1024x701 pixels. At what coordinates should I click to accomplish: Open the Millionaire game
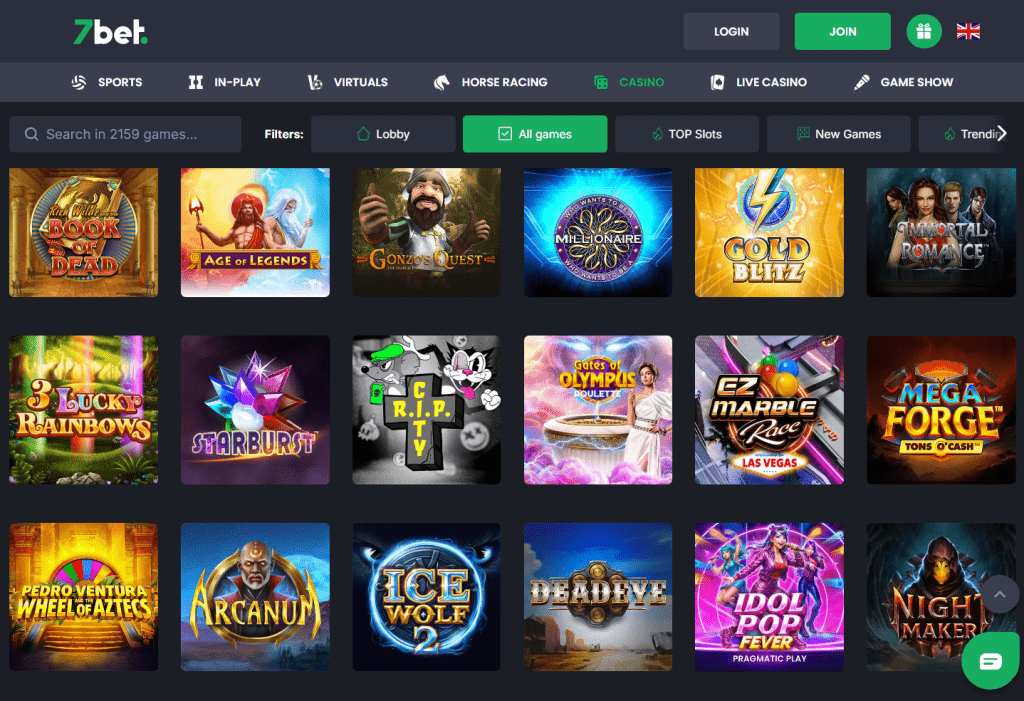(598, 233)
